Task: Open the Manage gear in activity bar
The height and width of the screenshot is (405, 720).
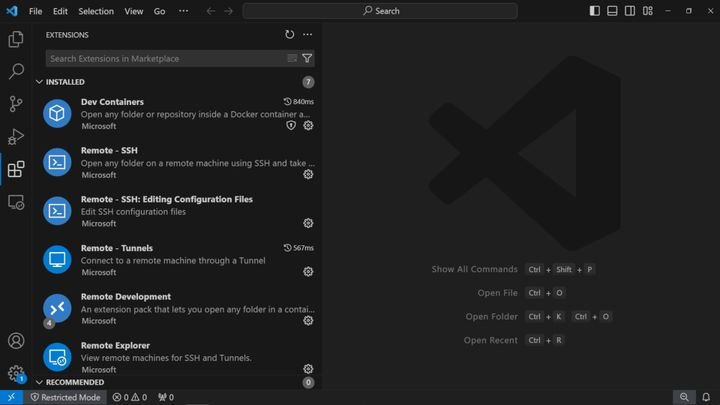Action: pyautogui.click(x=16, y=373)
